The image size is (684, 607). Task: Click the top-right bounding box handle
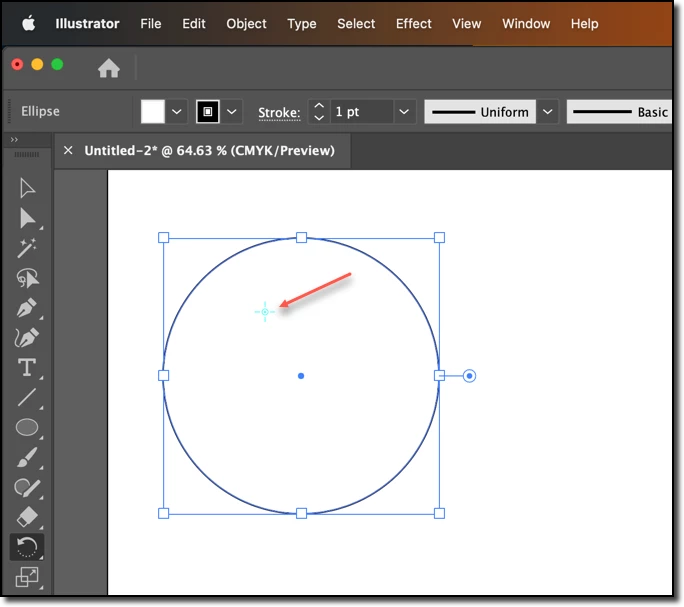439,237
